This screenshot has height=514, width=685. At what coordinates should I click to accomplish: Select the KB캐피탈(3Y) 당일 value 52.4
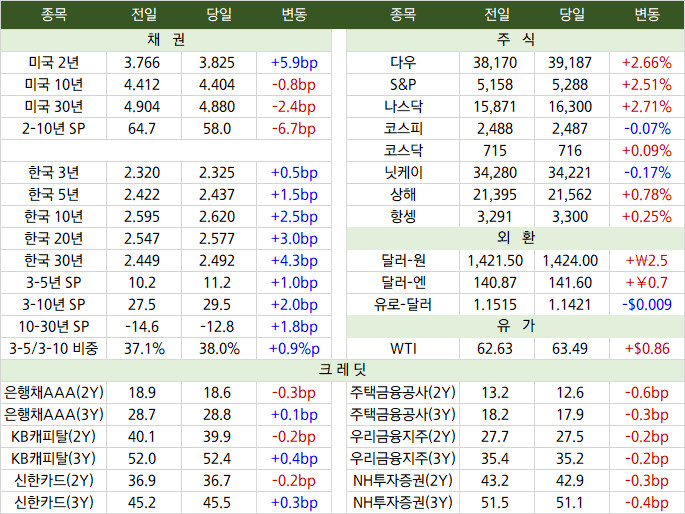pos(217,459)
